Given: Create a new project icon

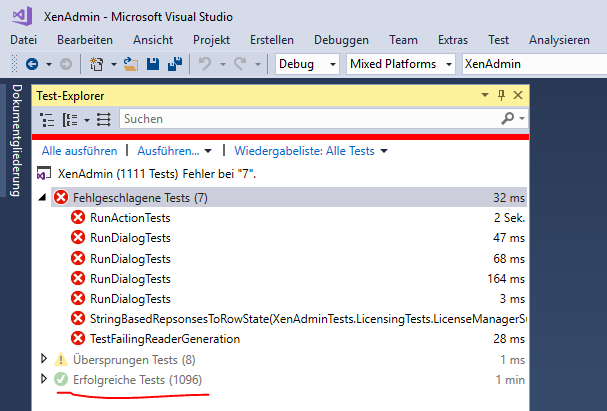Looking at the screenshot, I should point(96,64).
